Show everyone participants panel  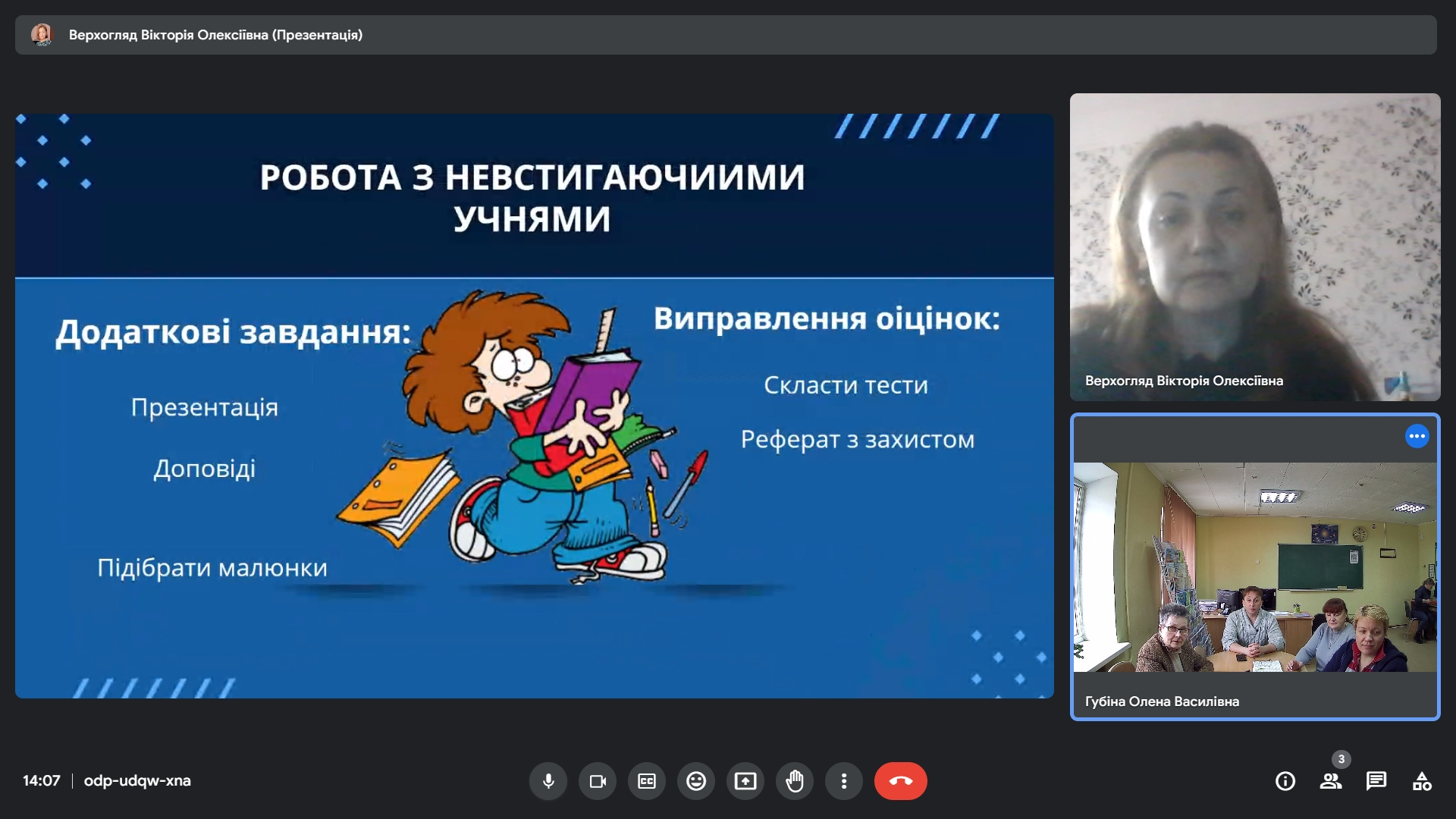click(1331, 781)
